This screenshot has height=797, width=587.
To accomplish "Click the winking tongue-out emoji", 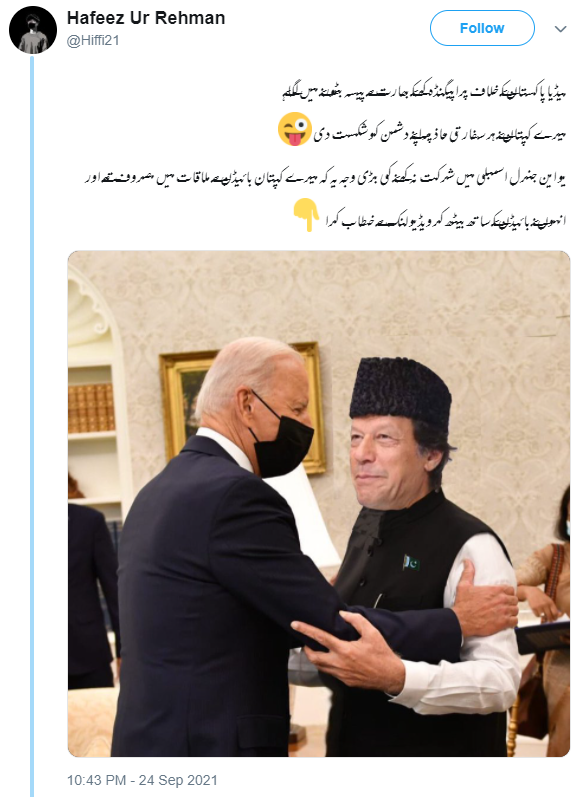I will tap(295, 129).
